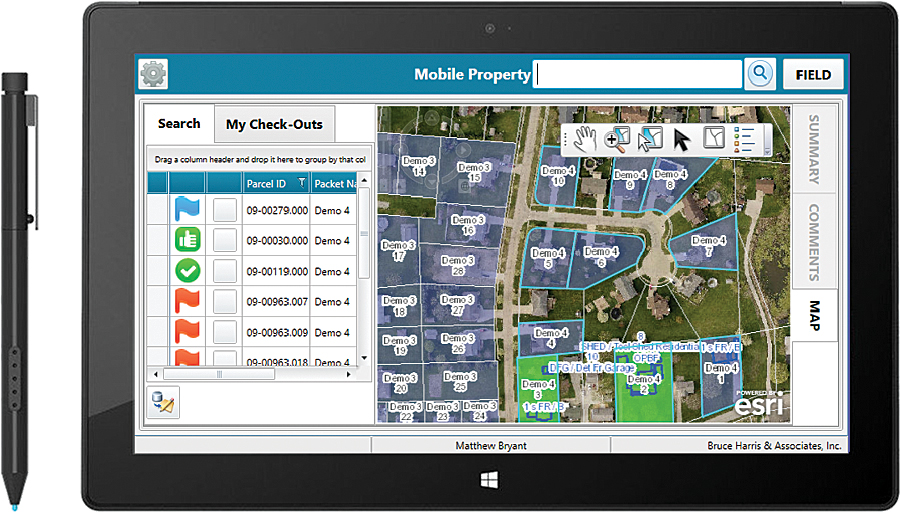
Task: Open the MAP side tab
Action: pos(814,315)
